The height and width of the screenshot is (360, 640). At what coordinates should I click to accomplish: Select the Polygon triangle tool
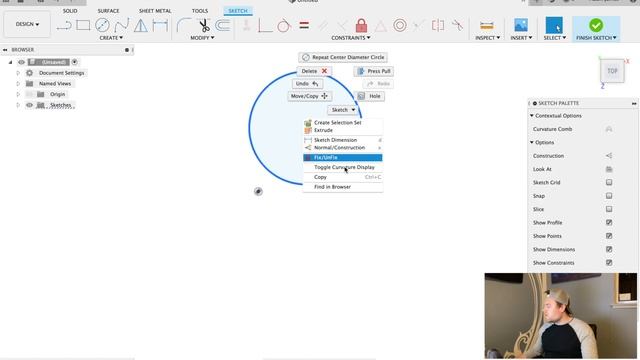pos(141,25)
